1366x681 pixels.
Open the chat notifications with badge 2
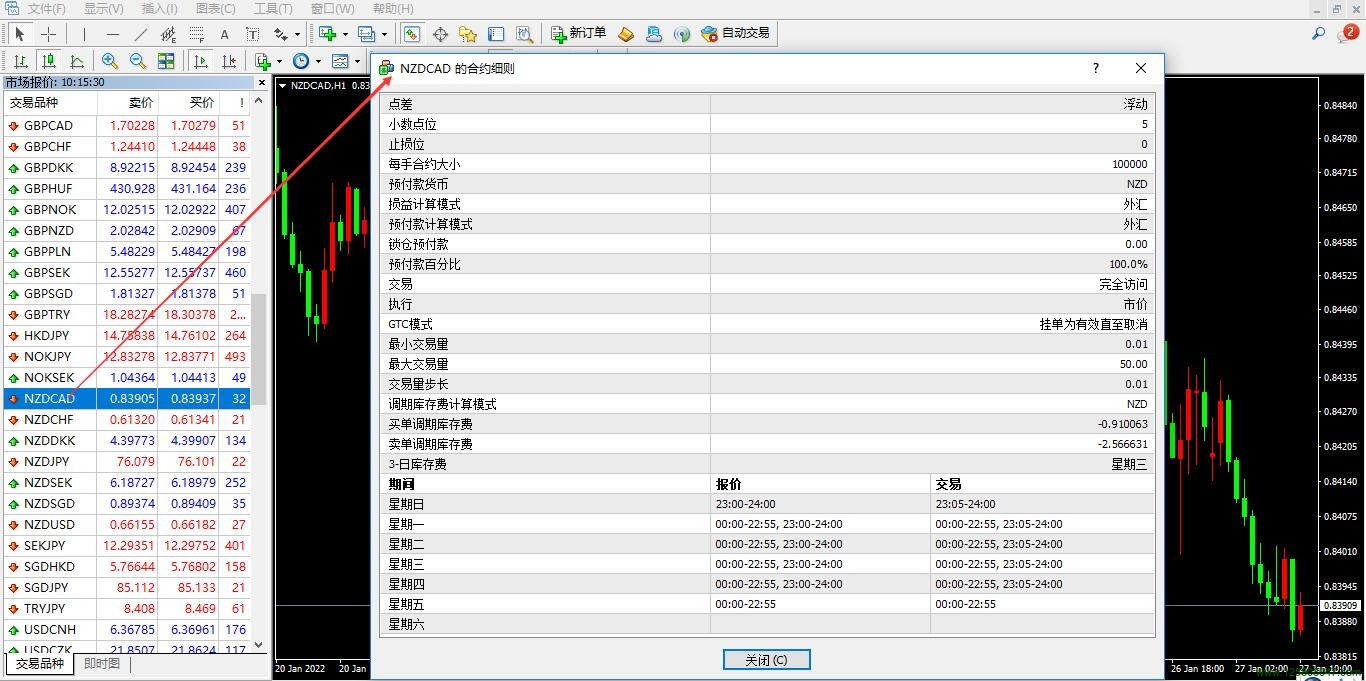[1346, 34]
